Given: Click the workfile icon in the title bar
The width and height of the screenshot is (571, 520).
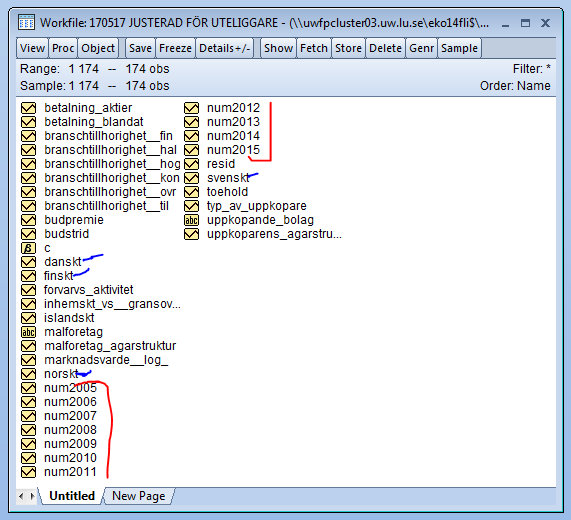Looking at the screenshot, I should 26,23.
